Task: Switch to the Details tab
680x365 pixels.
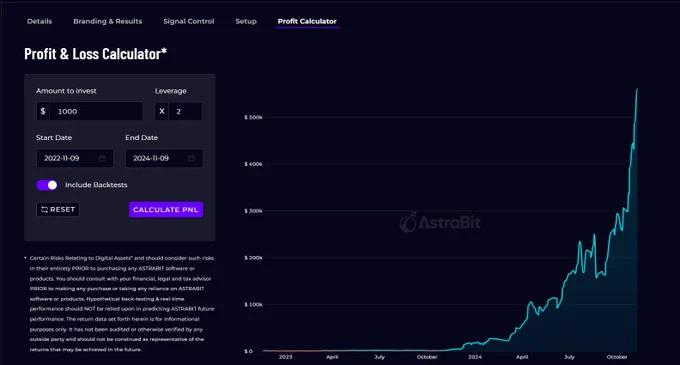Action: (39, 21)
